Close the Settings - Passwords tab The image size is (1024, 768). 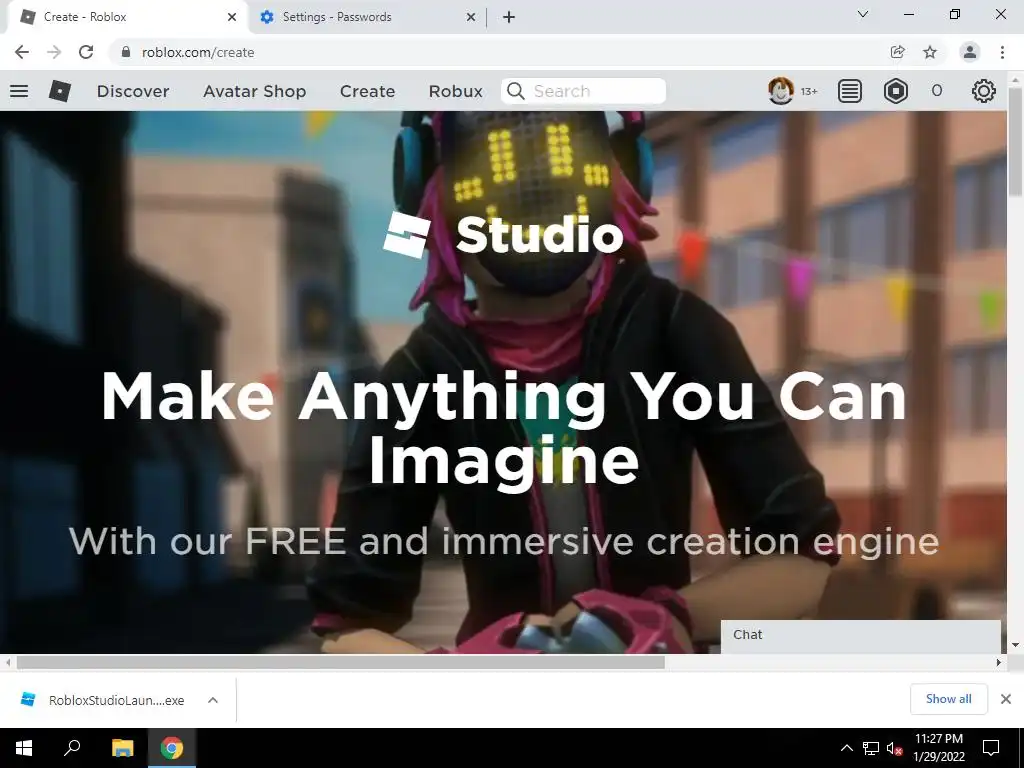(x=471, y=17)
